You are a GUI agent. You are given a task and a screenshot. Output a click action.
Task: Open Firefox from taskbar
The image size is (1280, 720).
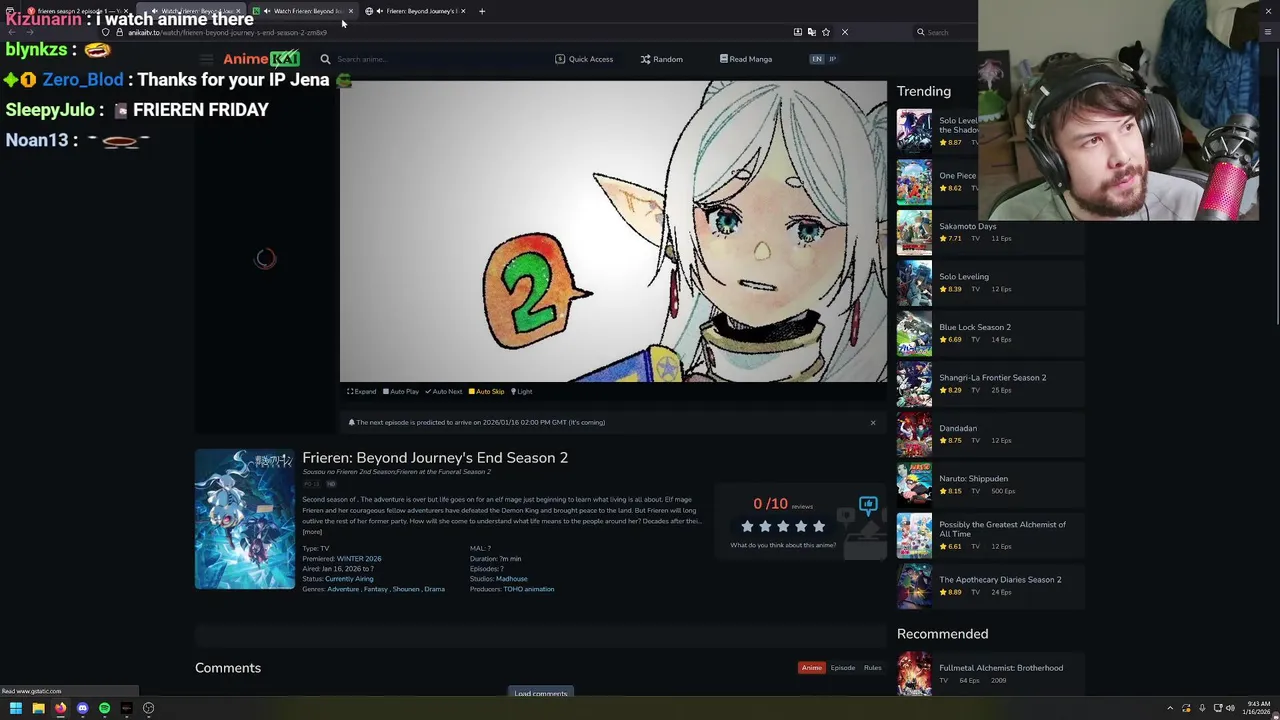[x=60, y=708]
